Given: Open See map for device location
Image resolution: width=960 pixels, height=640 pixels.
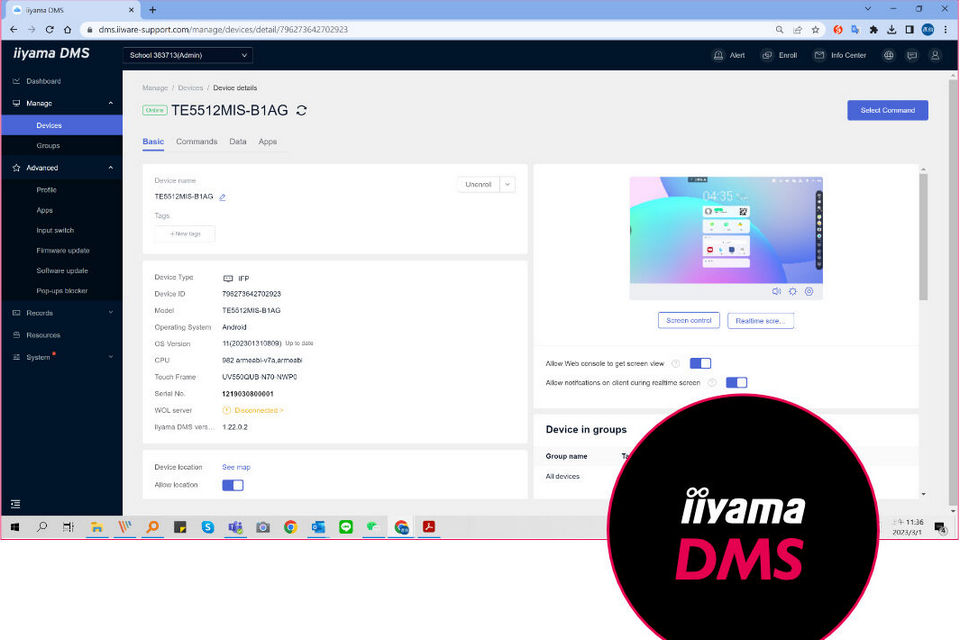Looking at the screenshot, I should coord(236,467).
